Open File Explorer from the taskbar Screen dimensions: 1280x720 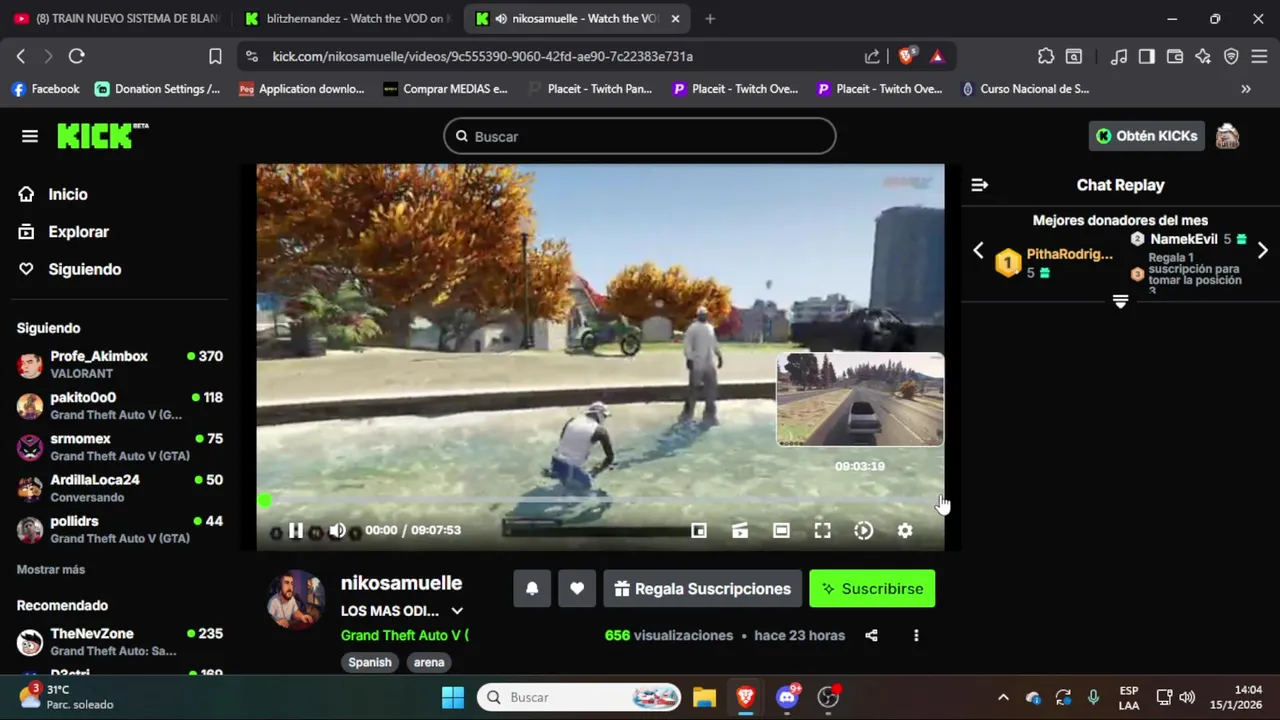pyautogui.click(x=704, y=697)
